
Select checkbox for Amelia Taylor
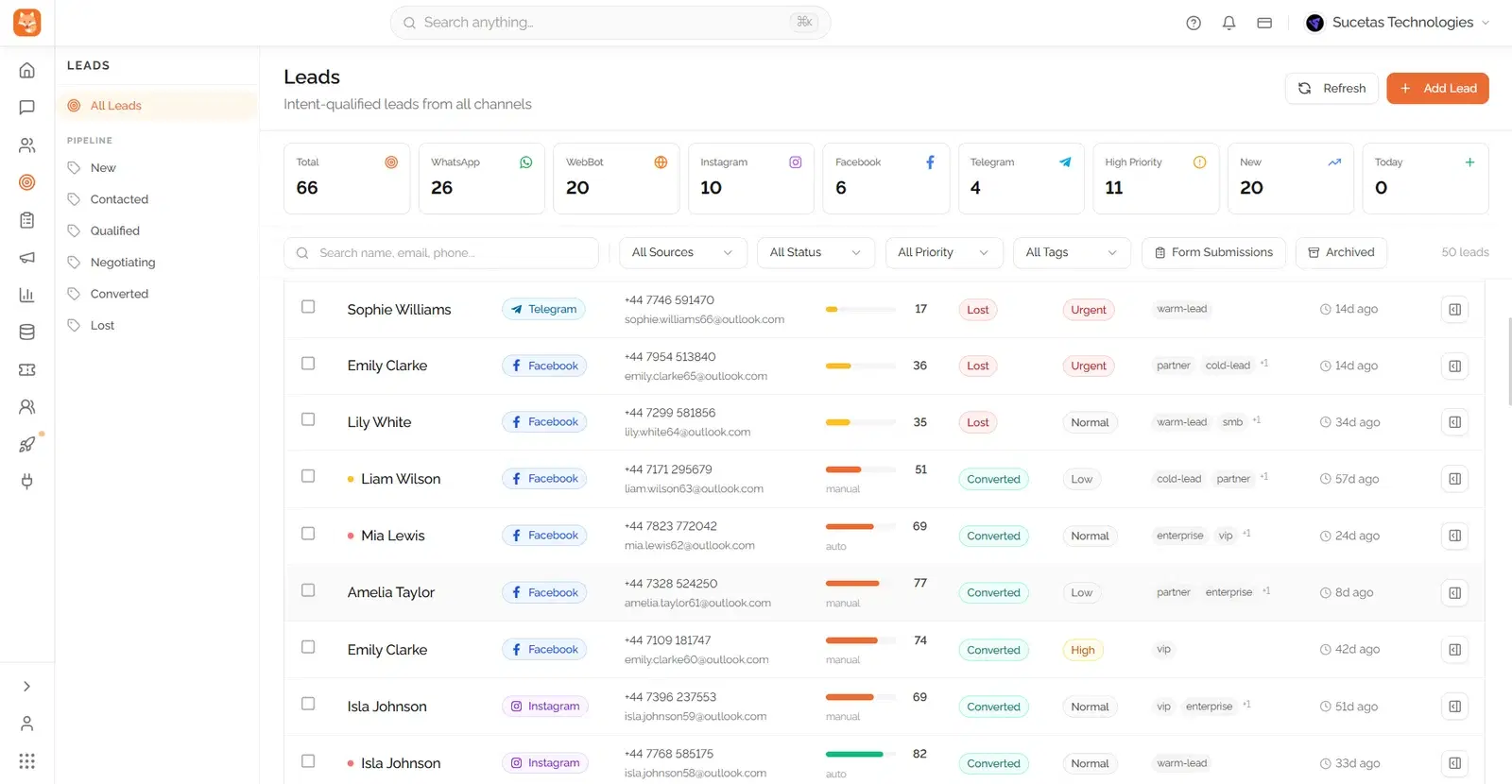(308, 590)
